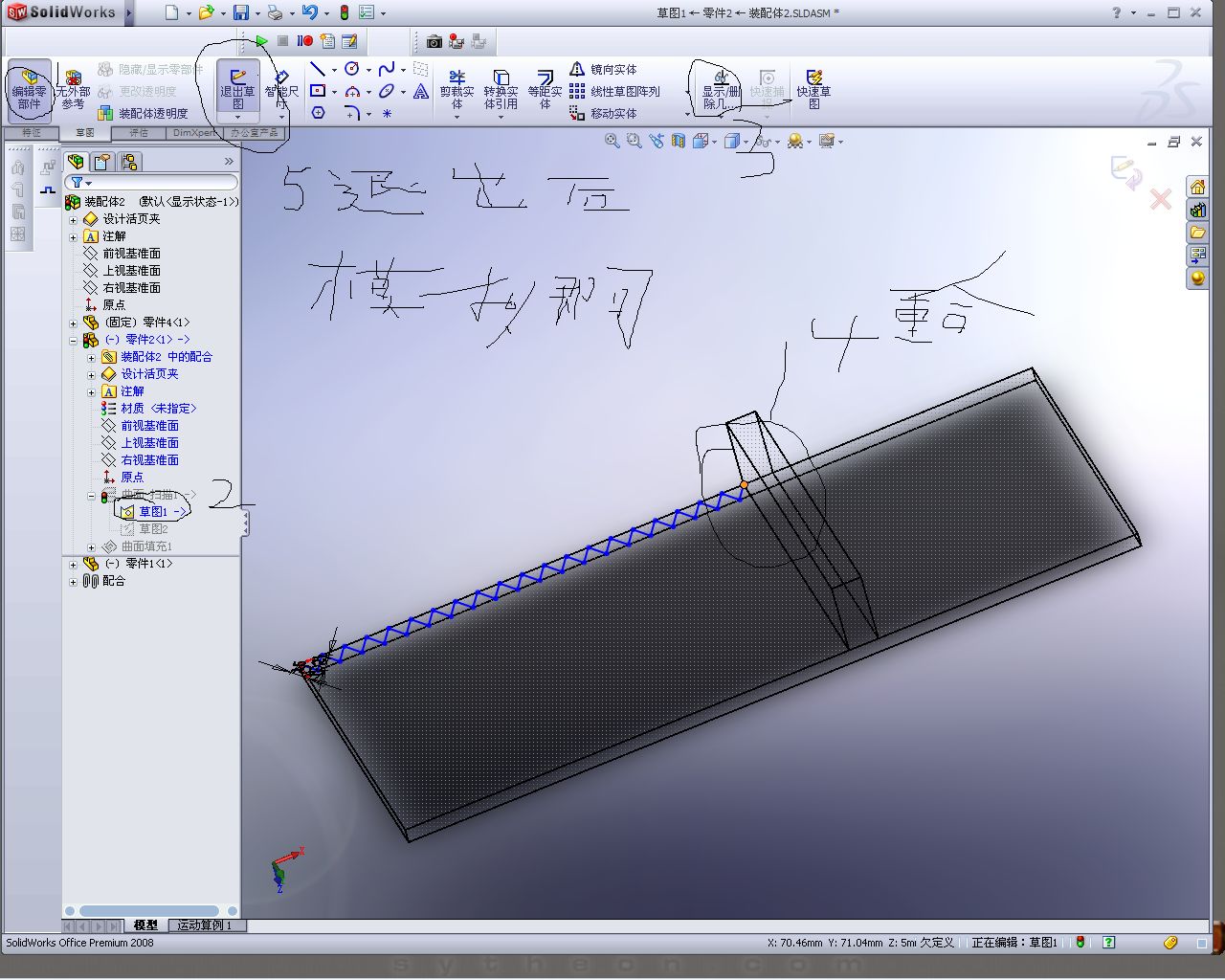
Task: Switch to the DimXpert tab
Action: point(194,133)
